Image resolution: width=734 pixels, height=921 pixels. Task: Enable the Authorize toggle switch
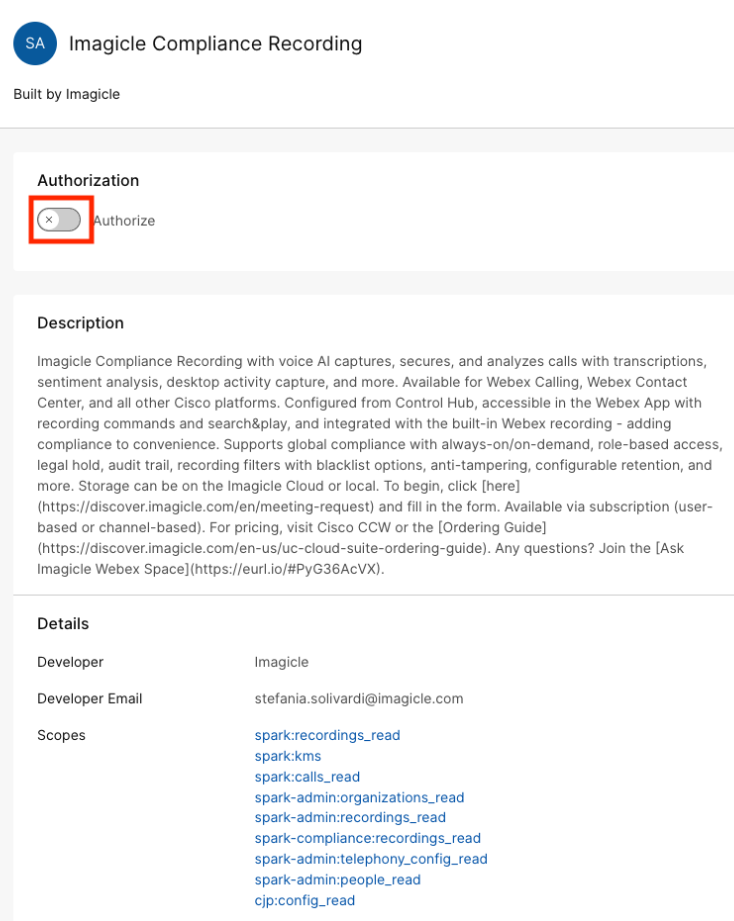point(59,220)
